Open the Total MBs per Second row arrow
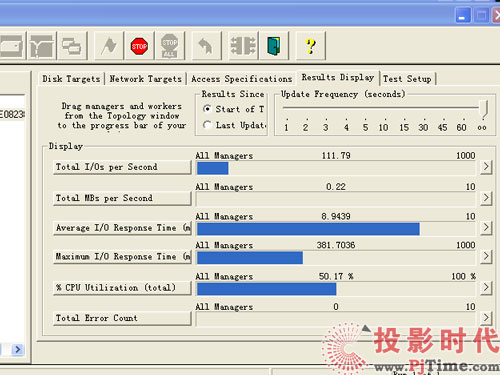 486,198
